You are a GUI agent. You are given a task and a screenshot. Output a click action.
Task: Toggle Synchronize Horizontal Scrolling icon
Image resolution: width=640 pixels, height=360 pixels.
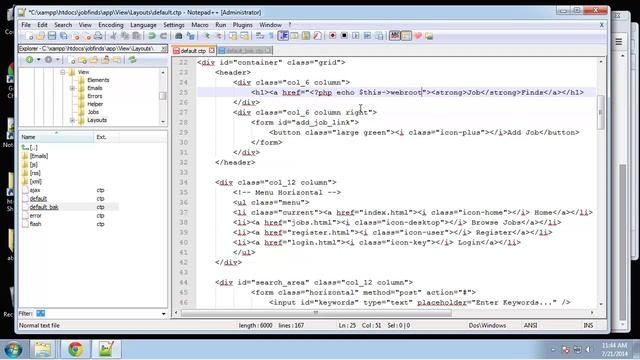(x=244, y=36)
